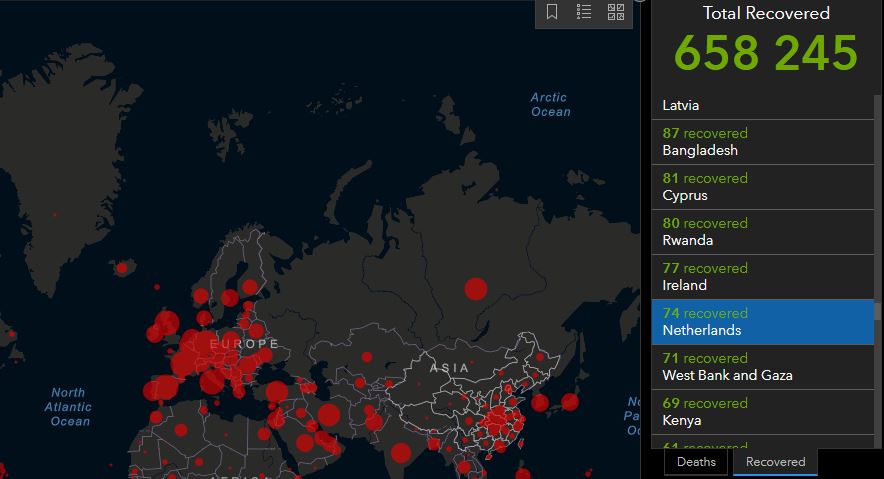Click the small red dot on Greenland
This screenshot has width=884, height=479.
point(55,215)
